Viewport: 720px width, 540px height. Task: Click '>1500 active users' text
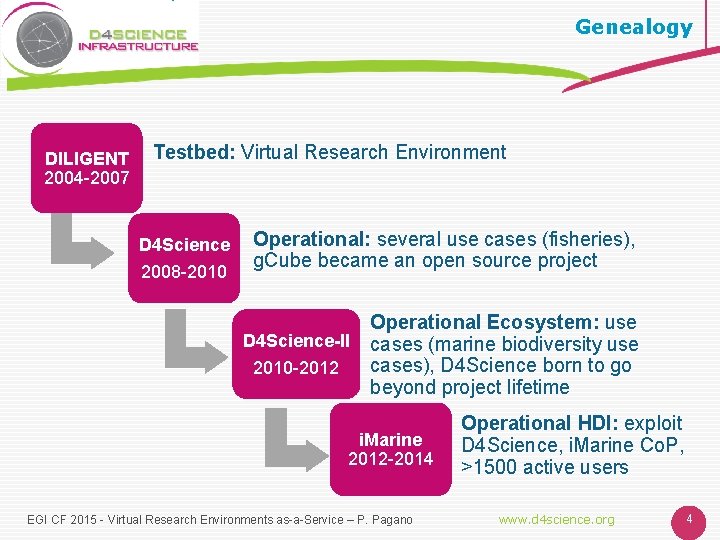click(x=545, y=467)
